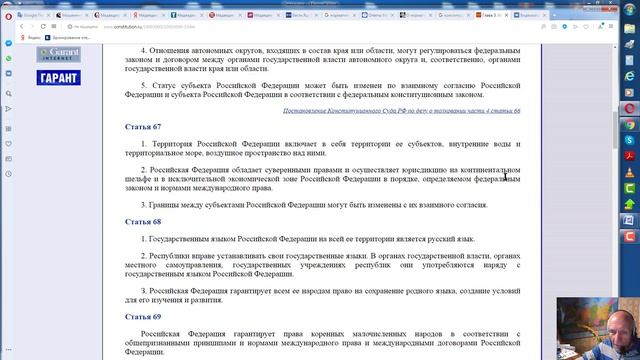The width and height of the screenshot is (640, 360).
Task: Open the personal news icon in sidebar
Action: click(x=9, y=159)
